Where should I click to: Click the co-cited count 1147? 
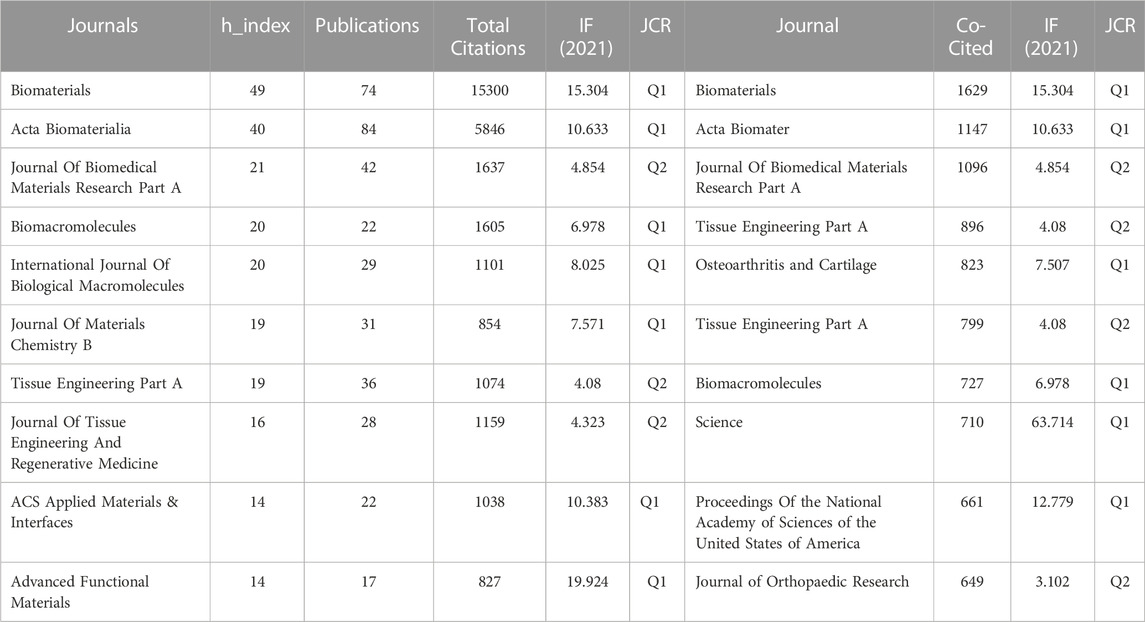click(972, 129)
